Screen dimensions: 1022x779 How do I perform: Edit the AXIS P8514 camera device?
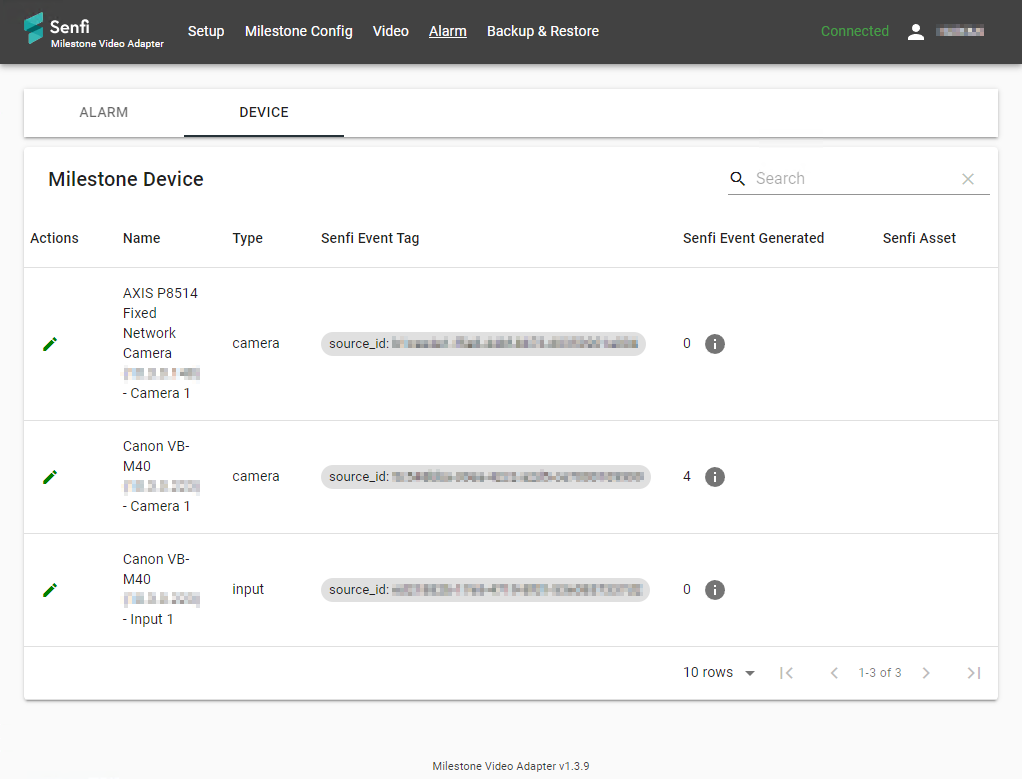[x=50, y=344]
